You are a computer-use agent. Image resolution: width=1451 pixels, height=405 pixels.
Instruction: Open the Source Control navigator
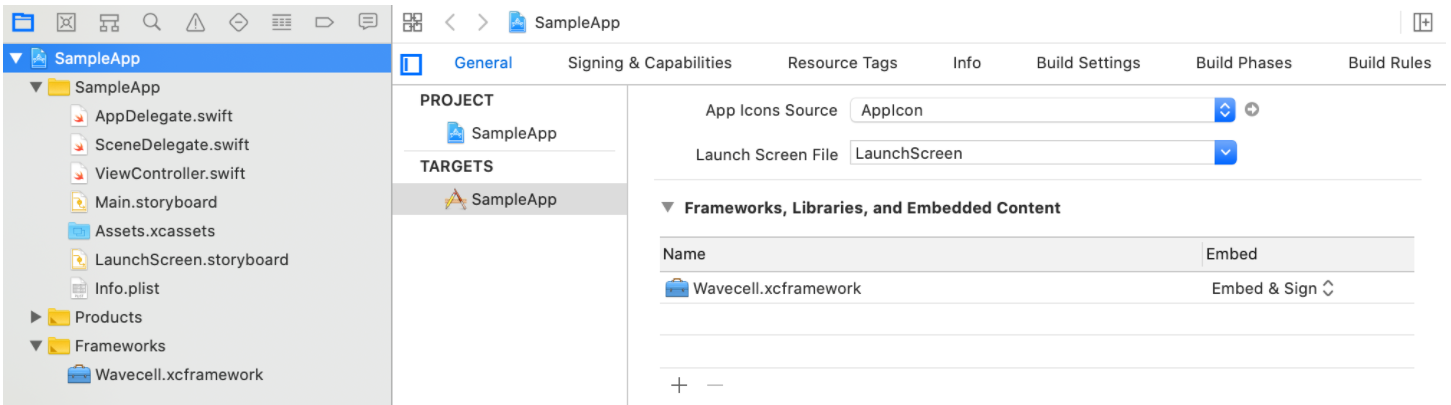coord(64,21)
